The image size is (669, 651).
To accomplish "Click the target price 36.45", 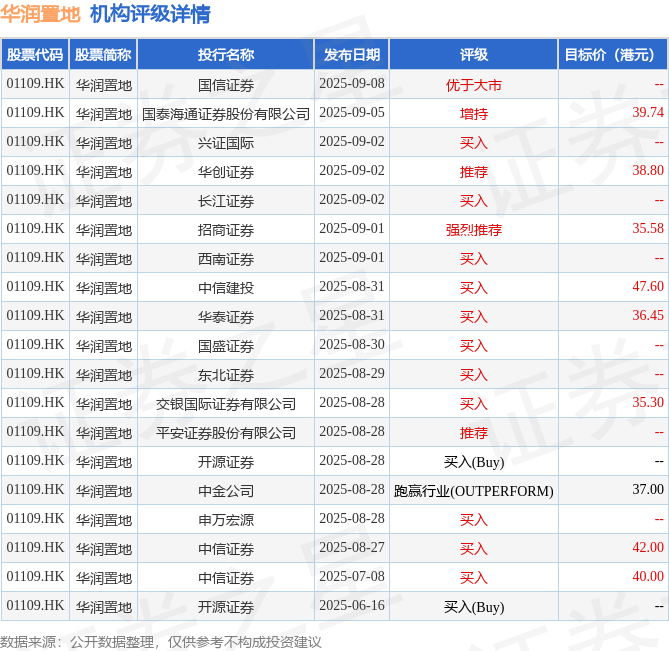I will tap(648, 315).
